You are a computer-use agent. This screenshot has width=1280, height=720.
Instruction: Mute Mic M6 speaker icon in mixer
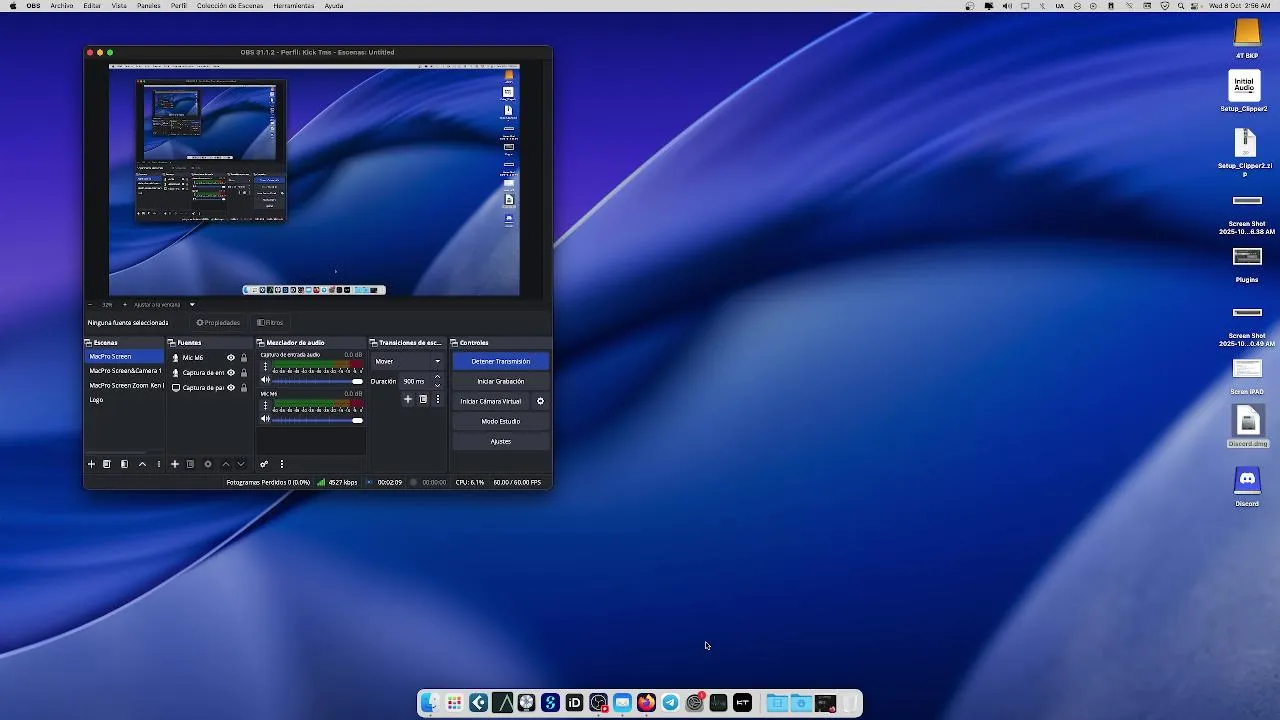[265, 419]
